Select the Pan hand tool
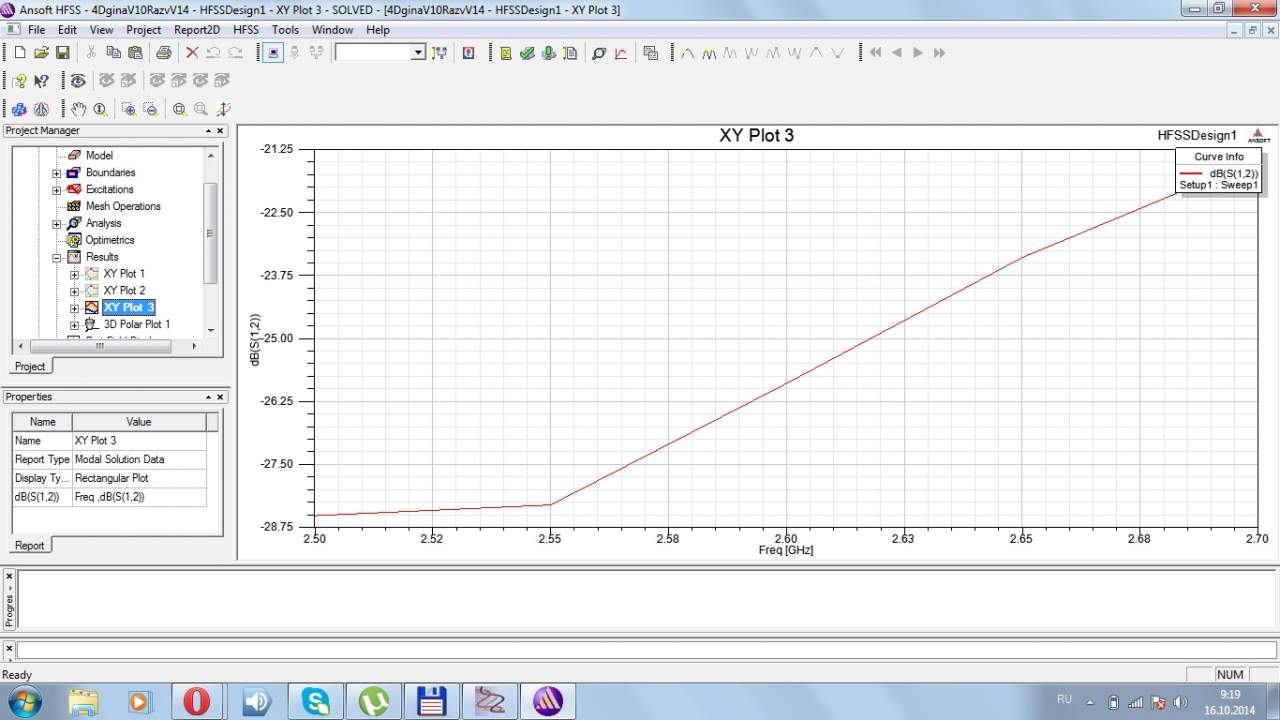 [78, 109]
